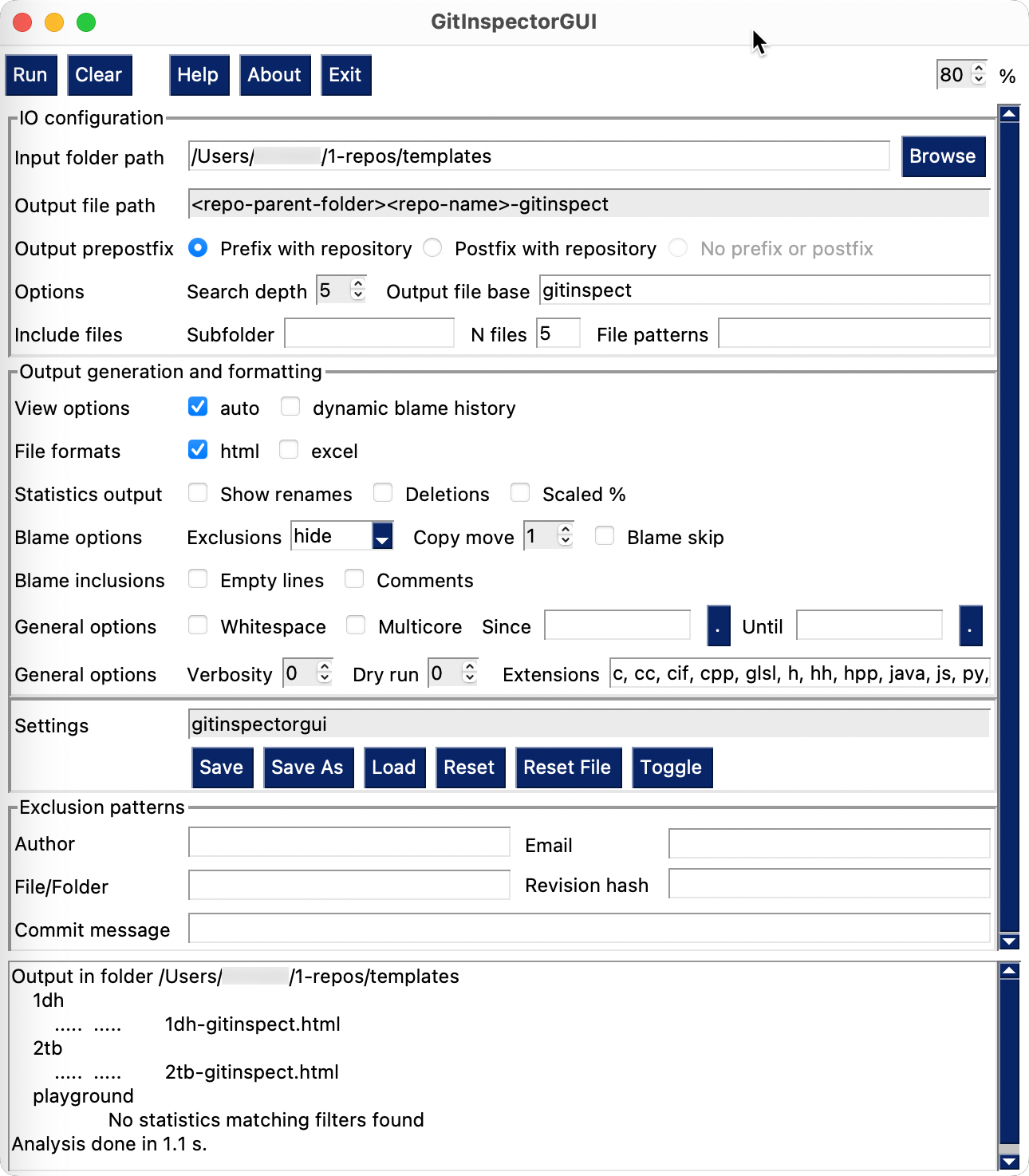1029x1176 pixels.
Task: Check Comments blame inclusion
Action: point(354,579)
